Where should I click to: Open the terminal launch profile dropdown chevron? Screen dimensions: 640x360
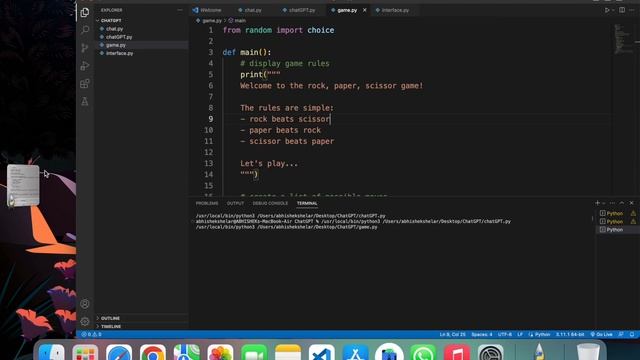tap(604, 203)
